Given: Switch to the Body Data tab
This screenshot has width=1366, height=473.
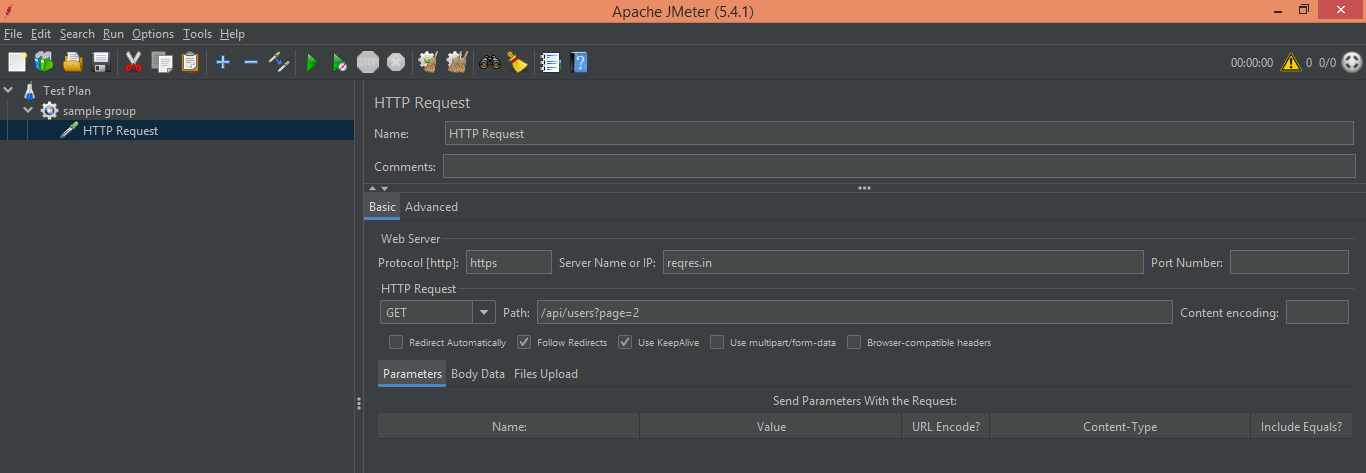Looking at the screenshot, I should click(x=478, y=374).
